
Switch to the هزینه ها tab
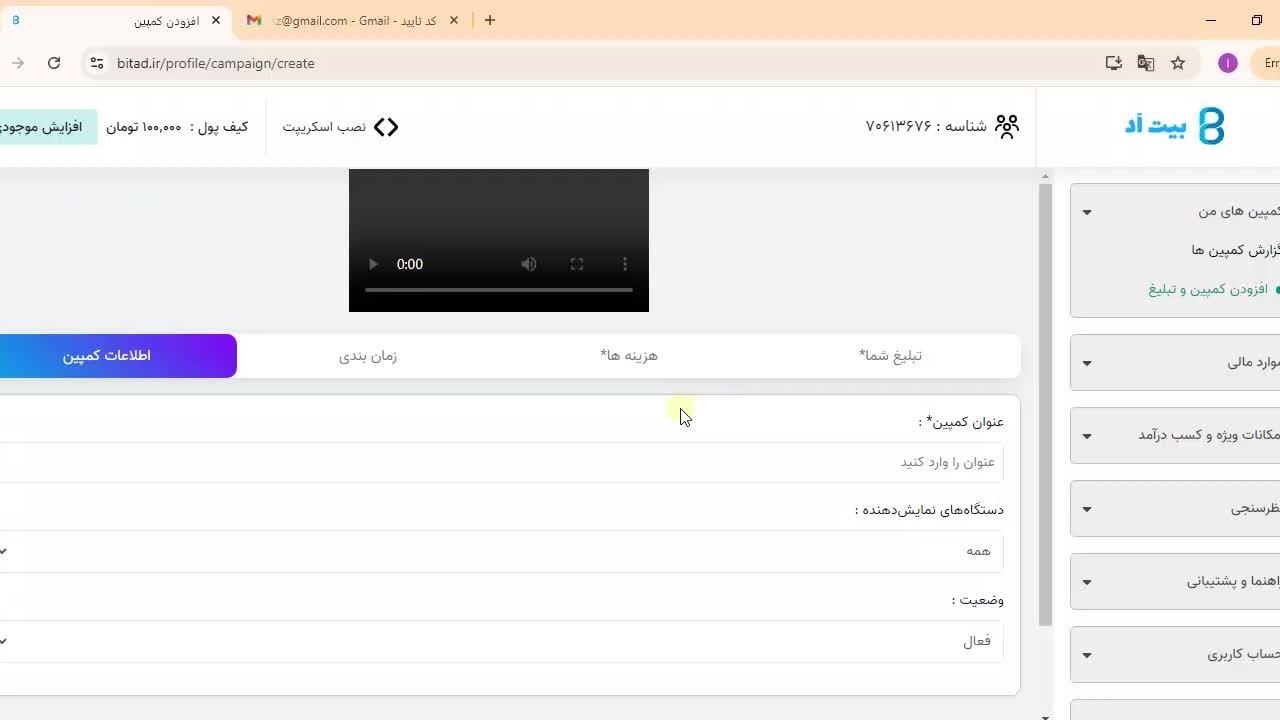[x=629, y=356]
